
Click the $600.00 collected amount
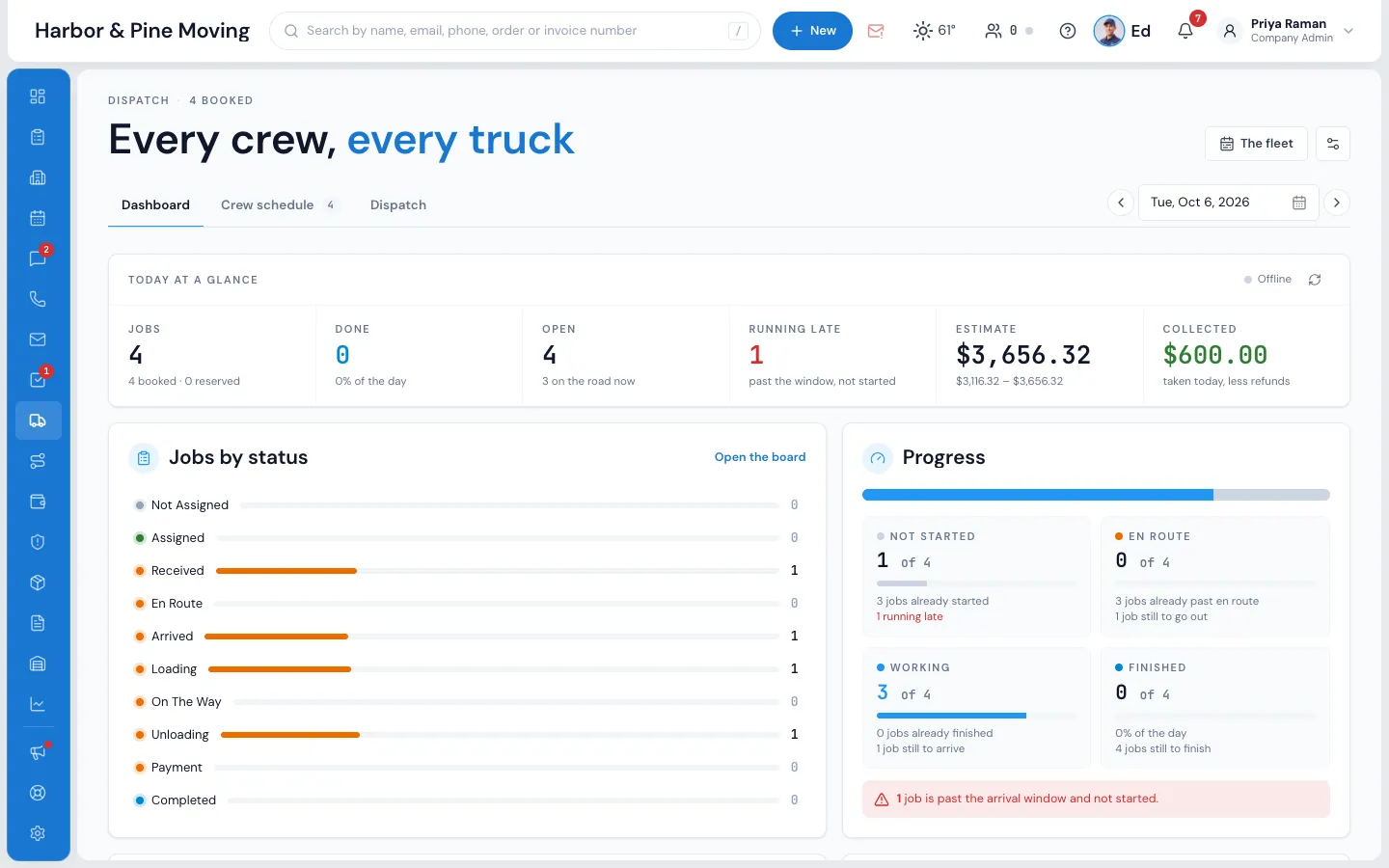1215,355
